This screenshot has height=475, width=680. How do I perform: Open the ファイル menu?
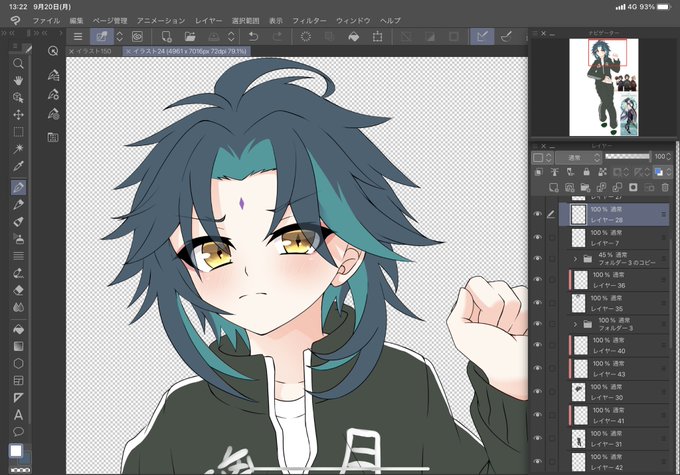[x=46, y=21]
